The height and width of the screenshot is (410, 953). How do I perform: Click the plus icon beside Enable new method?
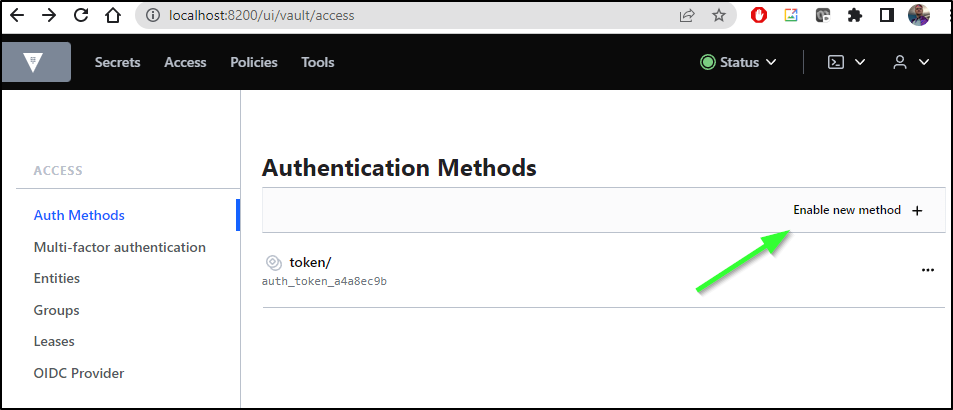917,211
